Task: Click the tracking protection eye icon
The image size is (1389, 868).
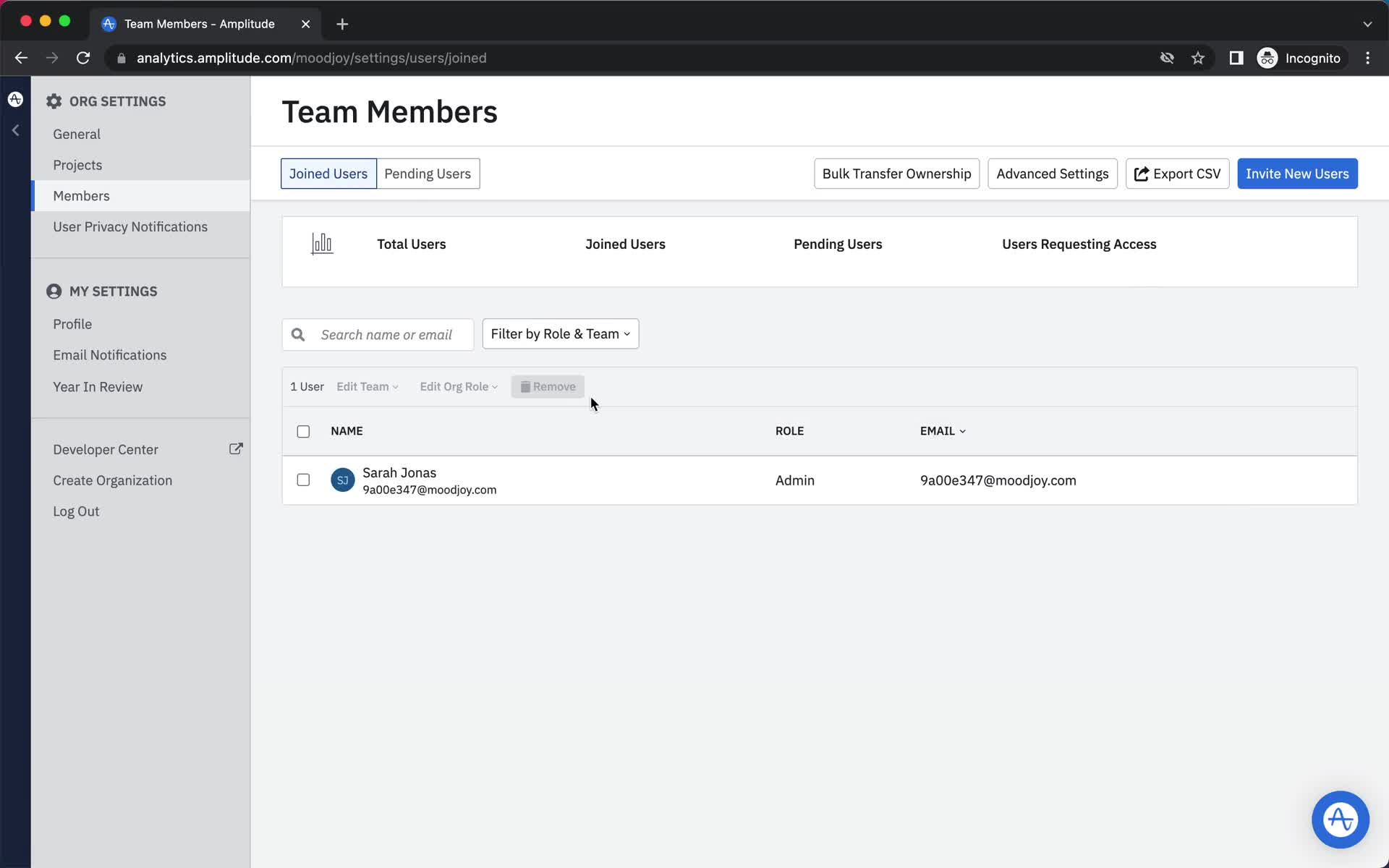Action: point(1167,58)
